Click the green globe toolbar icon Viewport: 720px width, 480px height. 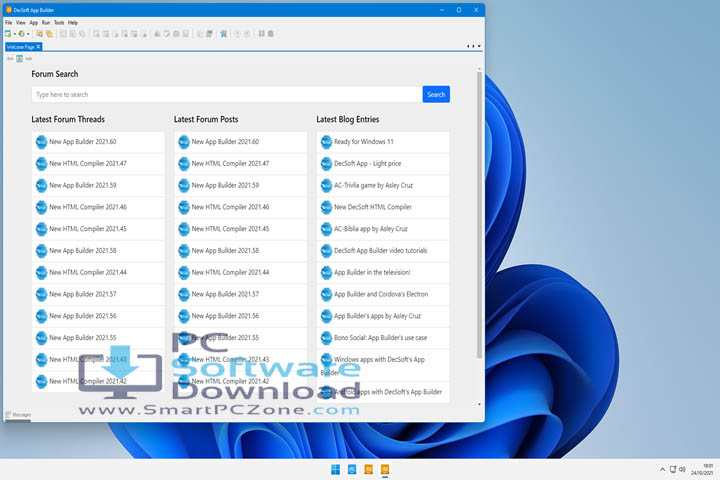click(21, 34)
